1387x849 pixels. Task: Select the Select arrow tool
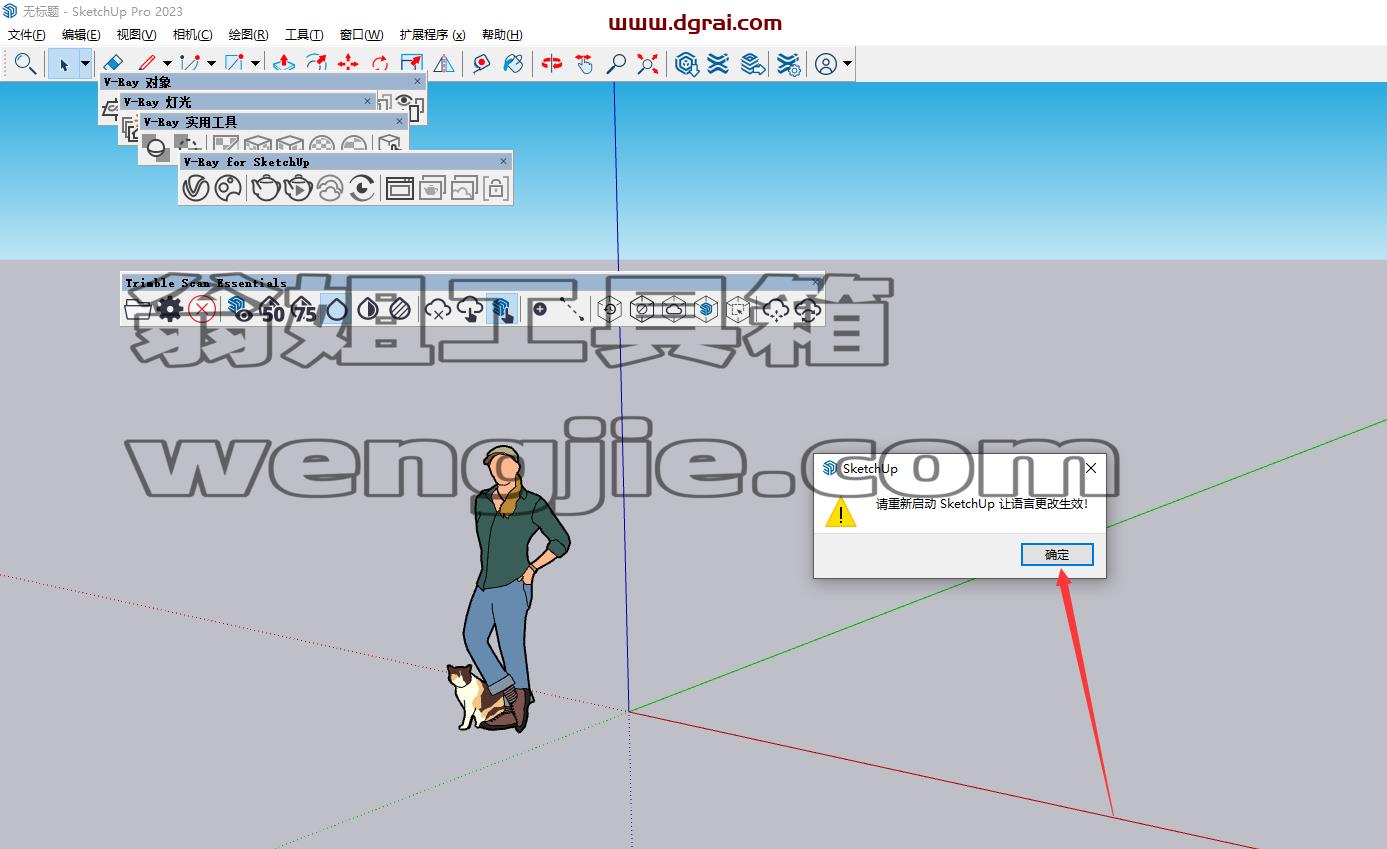click(63, 64)
